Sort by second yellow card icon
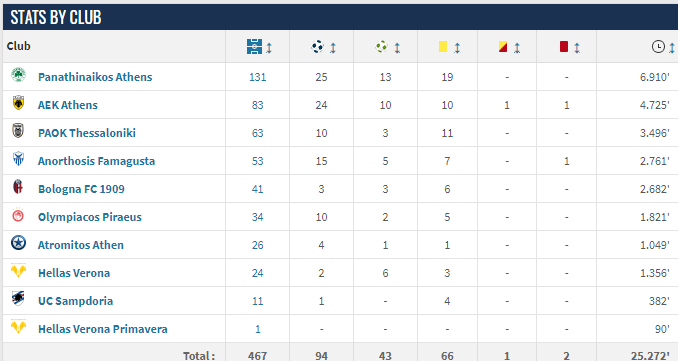 (x=502, y=46)
